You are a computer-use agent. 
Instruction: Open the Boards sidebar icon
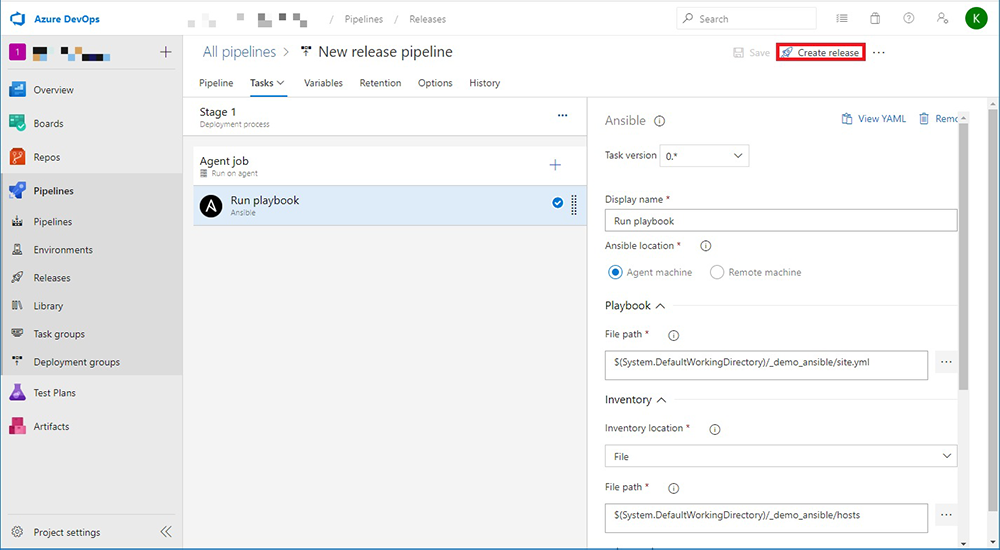pyautogui.click(x=17, y=123)
